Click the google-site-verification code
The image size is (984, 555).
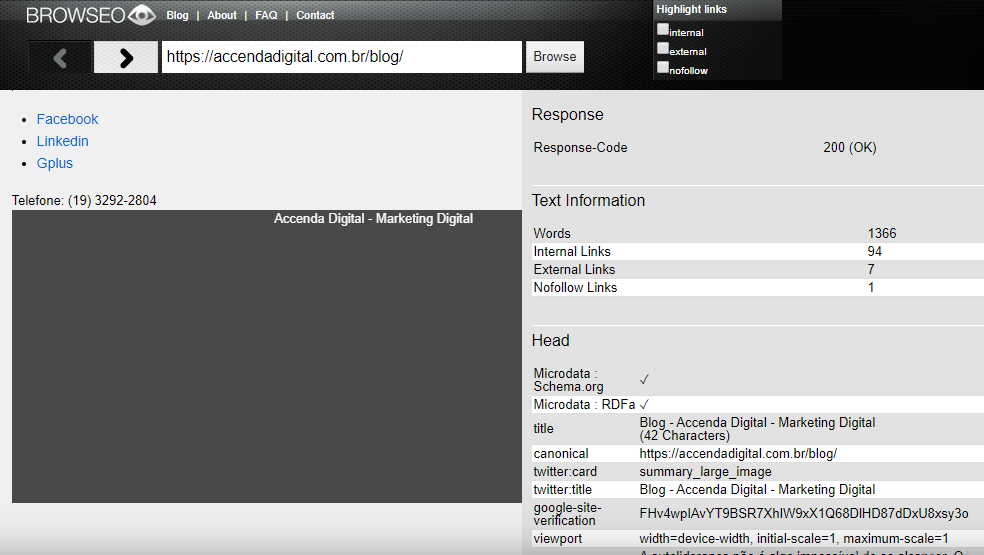804,514
